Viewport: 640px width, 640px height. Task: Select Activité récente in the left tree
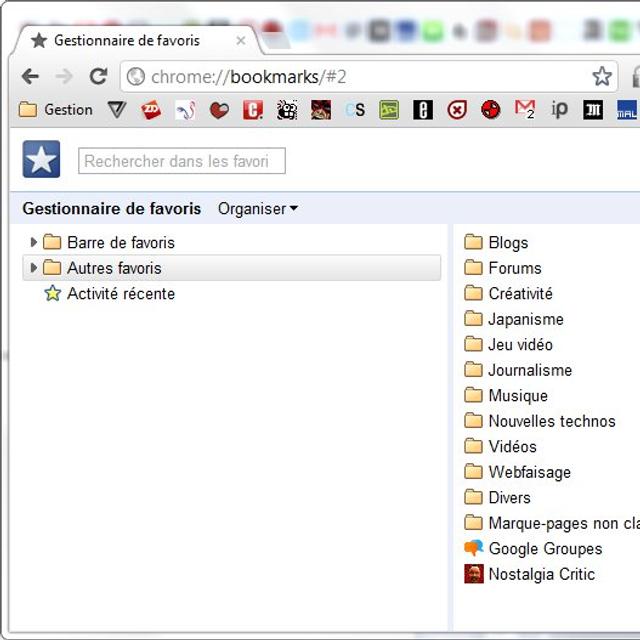pos(120,294)
